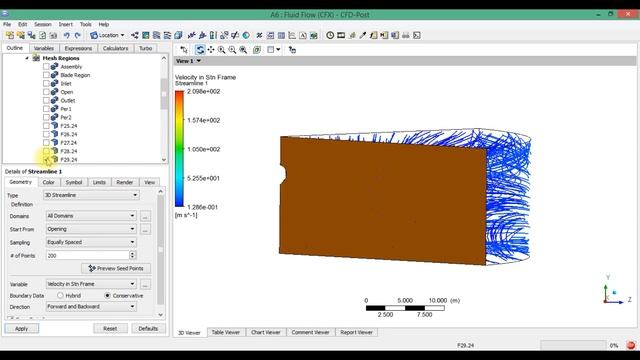640x360 pixels.
Task: Click Fit View magnifier icon
Action: [x=243, y=50]
